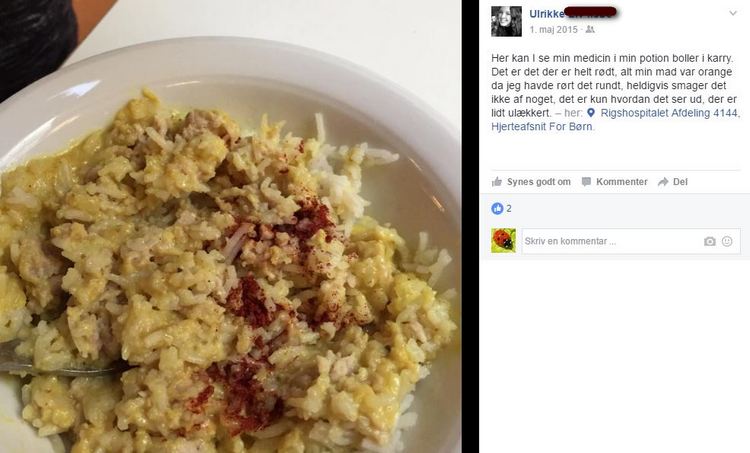Share the post with Del
Viewport: 750px width, 453px height.
tap(673, 182)
